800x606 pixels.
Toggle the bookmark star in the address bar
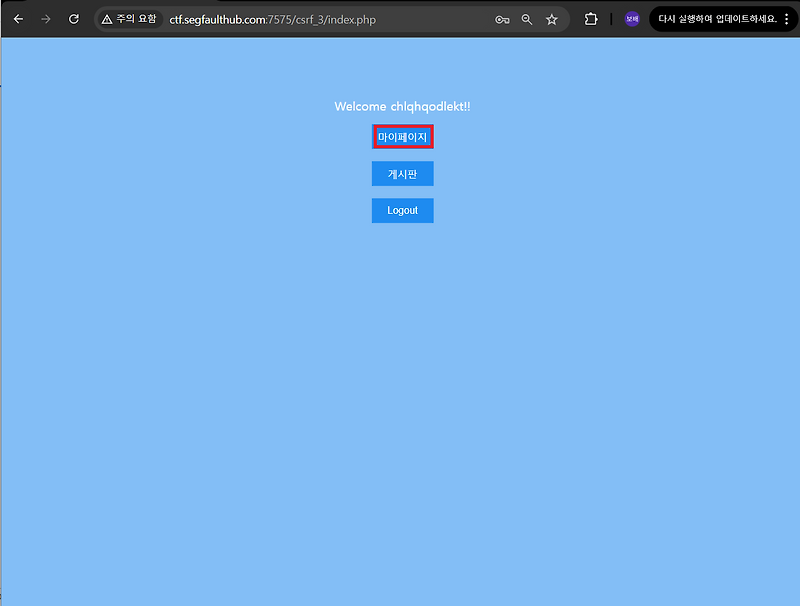click(552, 18)
